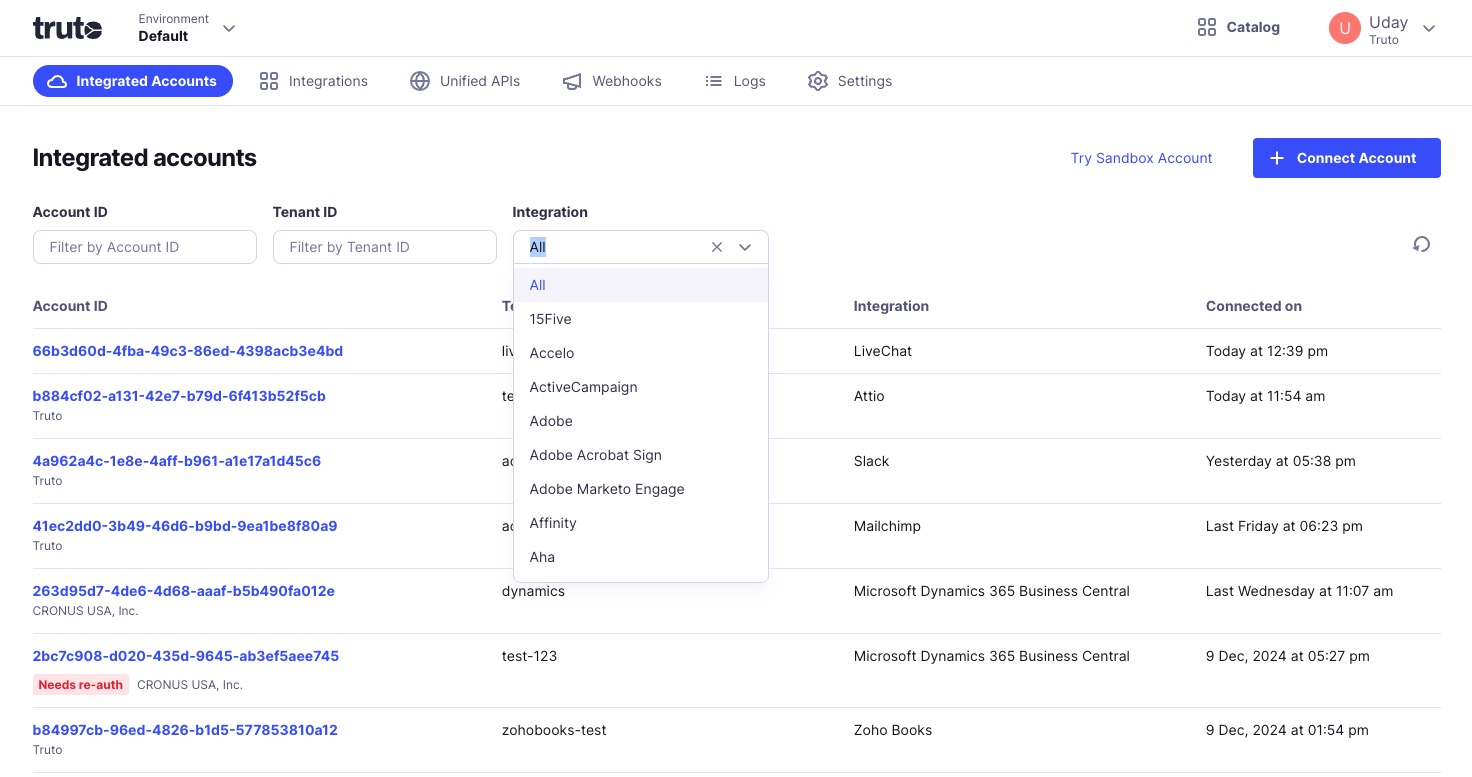The width and height of the screenshot is (1472, 777).
Task: Choose Adobe Acrobat Sign option
Action: pyautogui.click(x=641, y=455)
